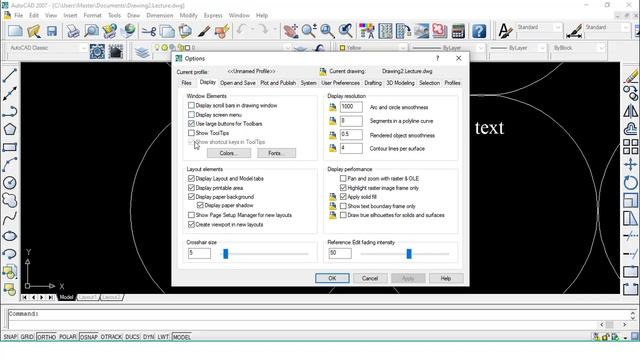
Task: Open the layer control dropdown
Action: (287, 48)
